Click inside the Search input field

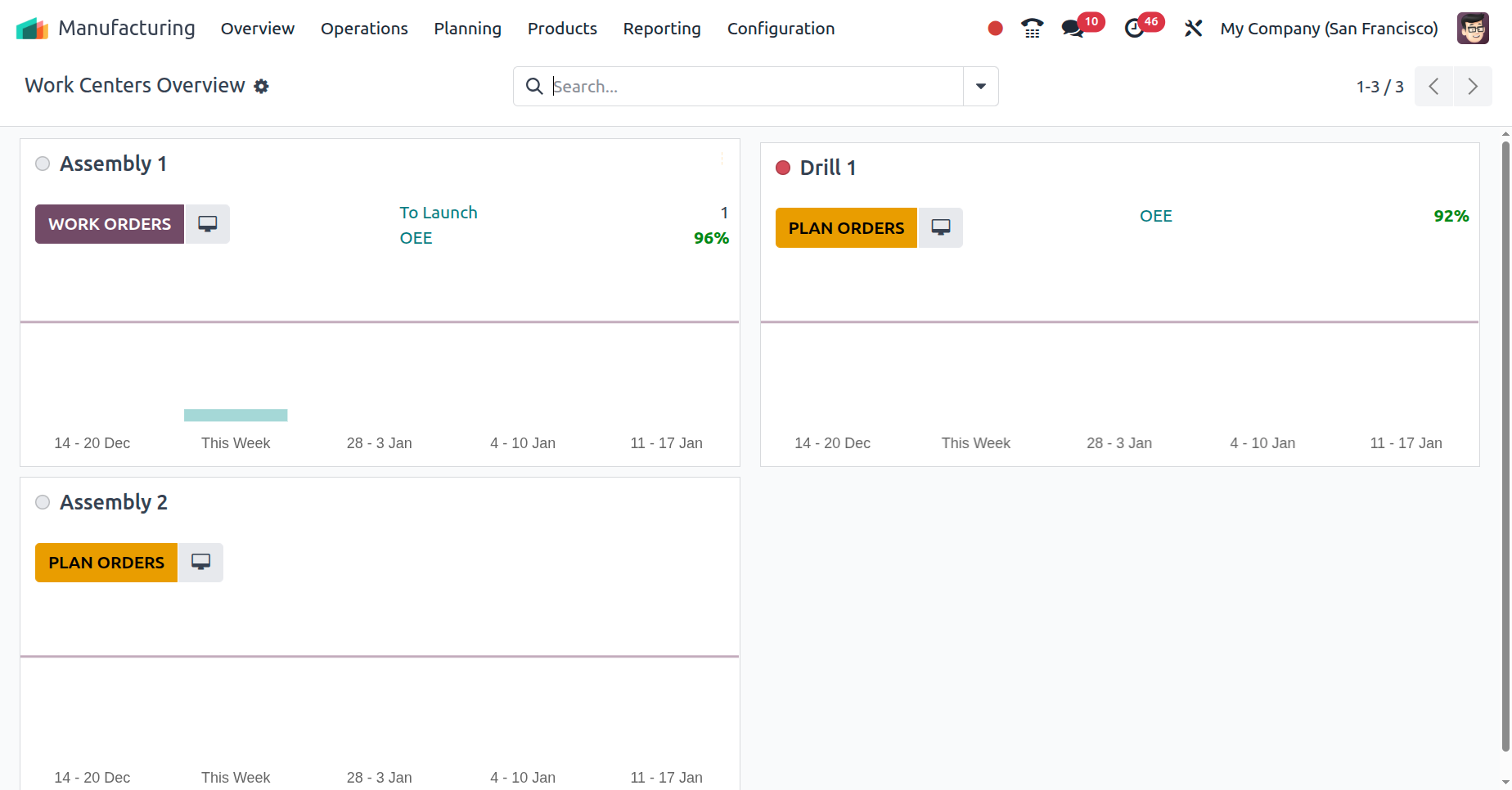pos(736,86)
